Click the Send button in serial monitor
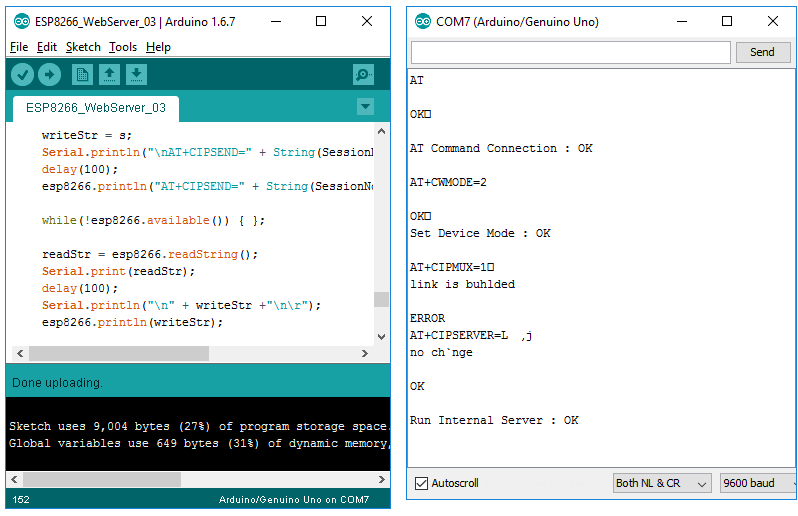Image resolution: width=798 pixels, height=516 pixels. (x=762, y=52)
